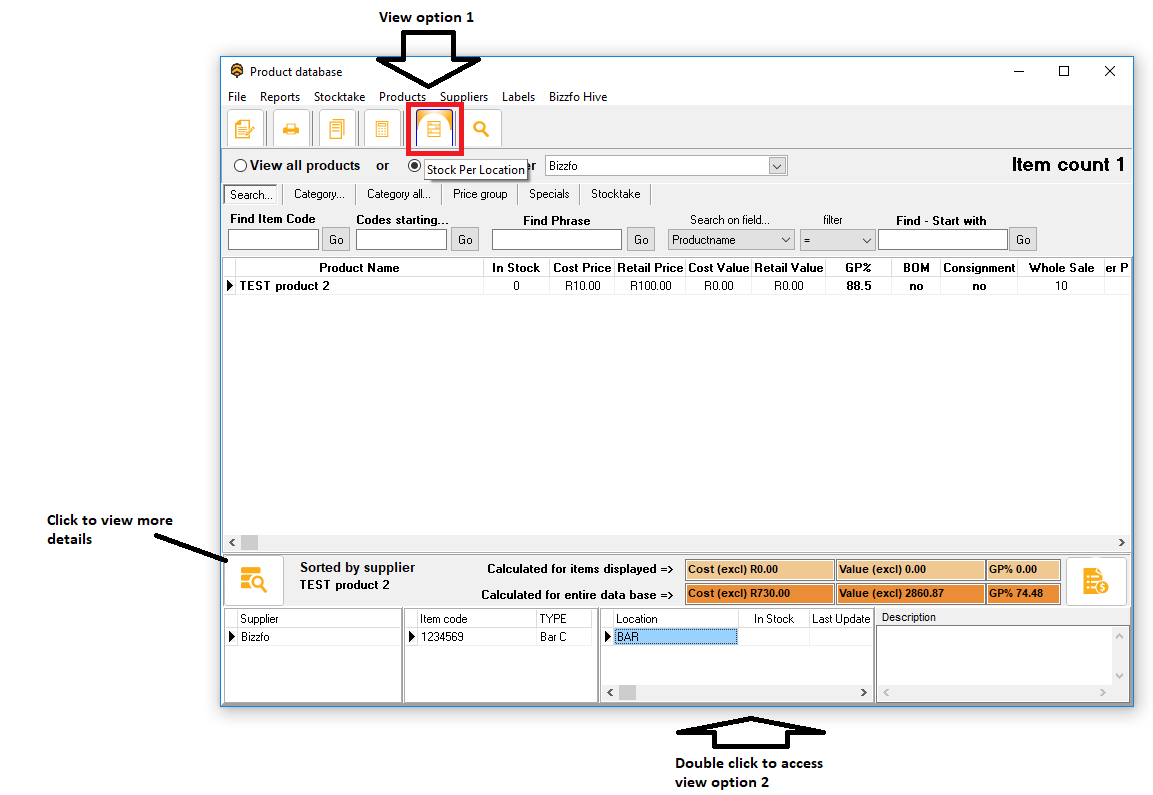Click the view more details icon
Image resolution: width=1153 pixels, height=795 pixels.
point(254,581)
